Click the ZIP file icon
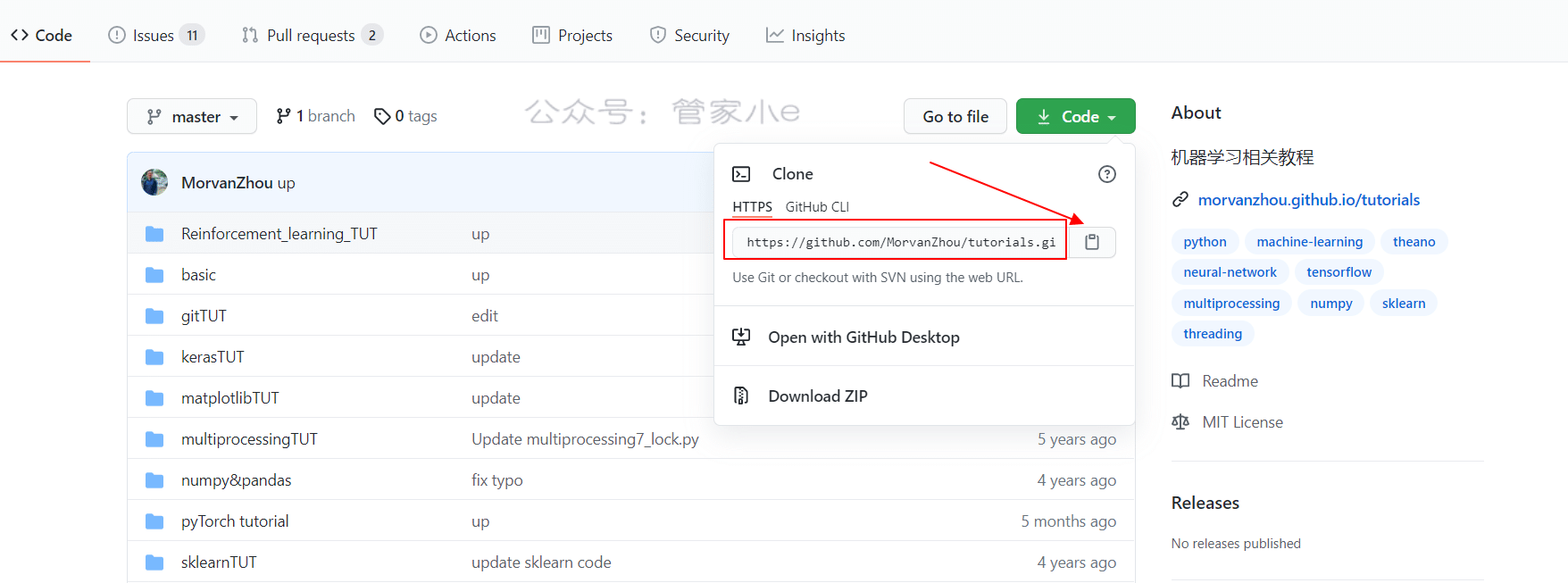This screenshot has width=1568, height=583. (x=741, y=396)
